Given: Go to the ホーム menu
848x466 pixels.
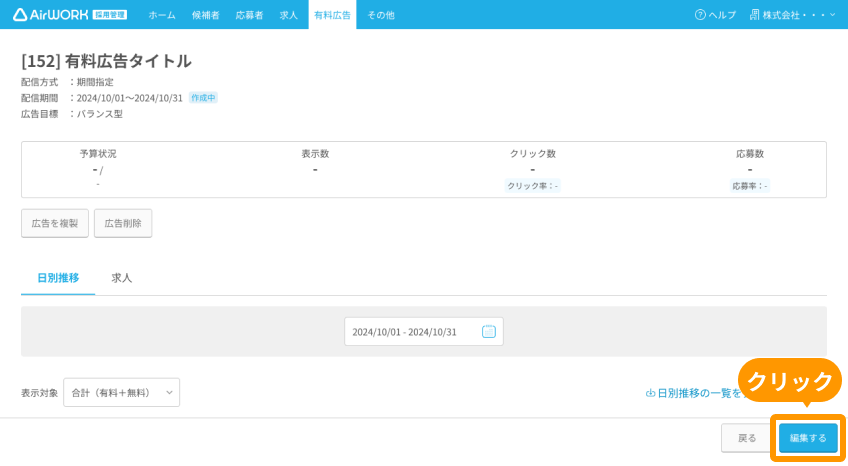Looking at the screenshot, I should tap(162, 15).
